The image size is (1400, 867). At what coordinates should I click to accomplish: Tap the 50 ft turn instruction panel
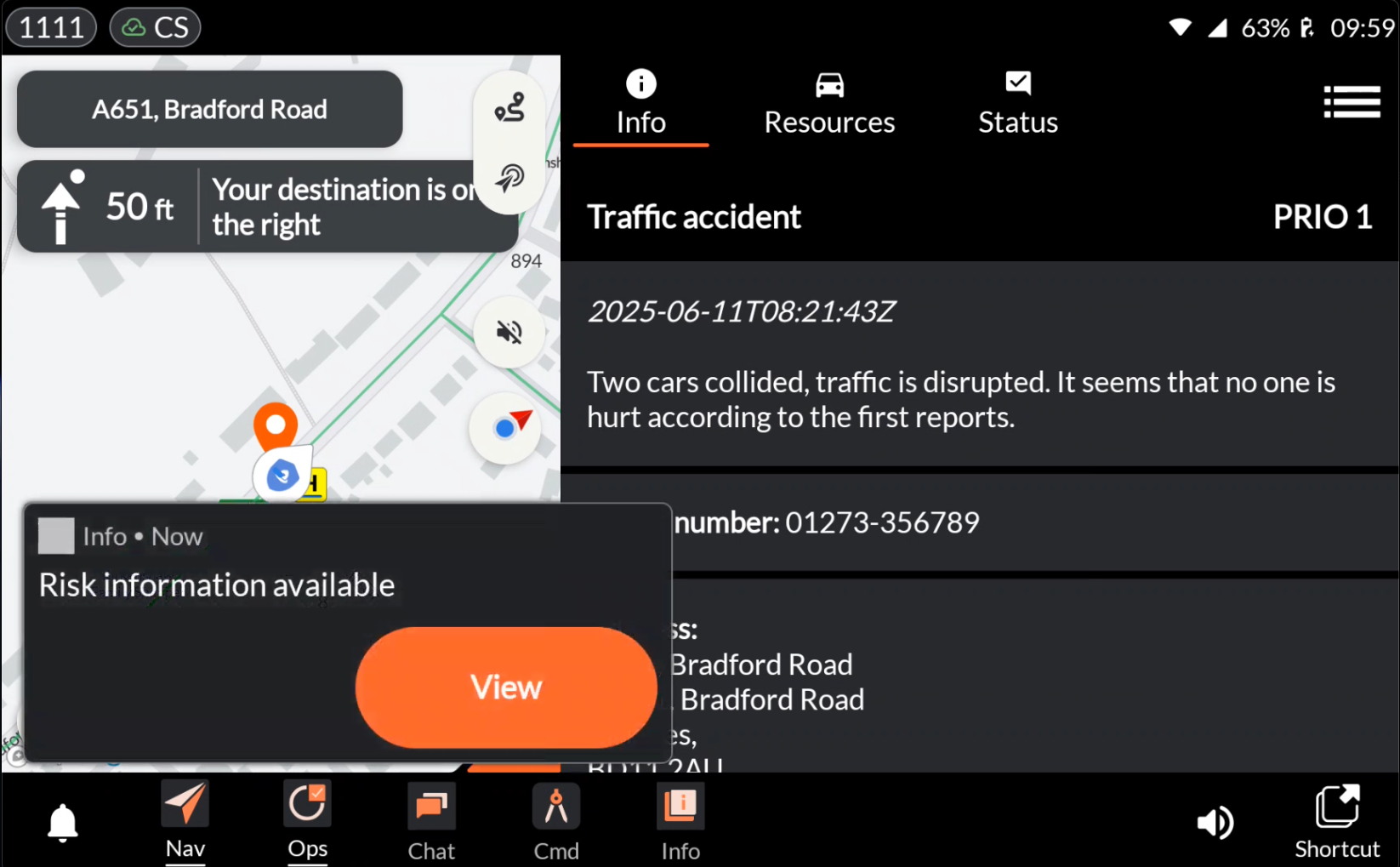coord(267,207)
